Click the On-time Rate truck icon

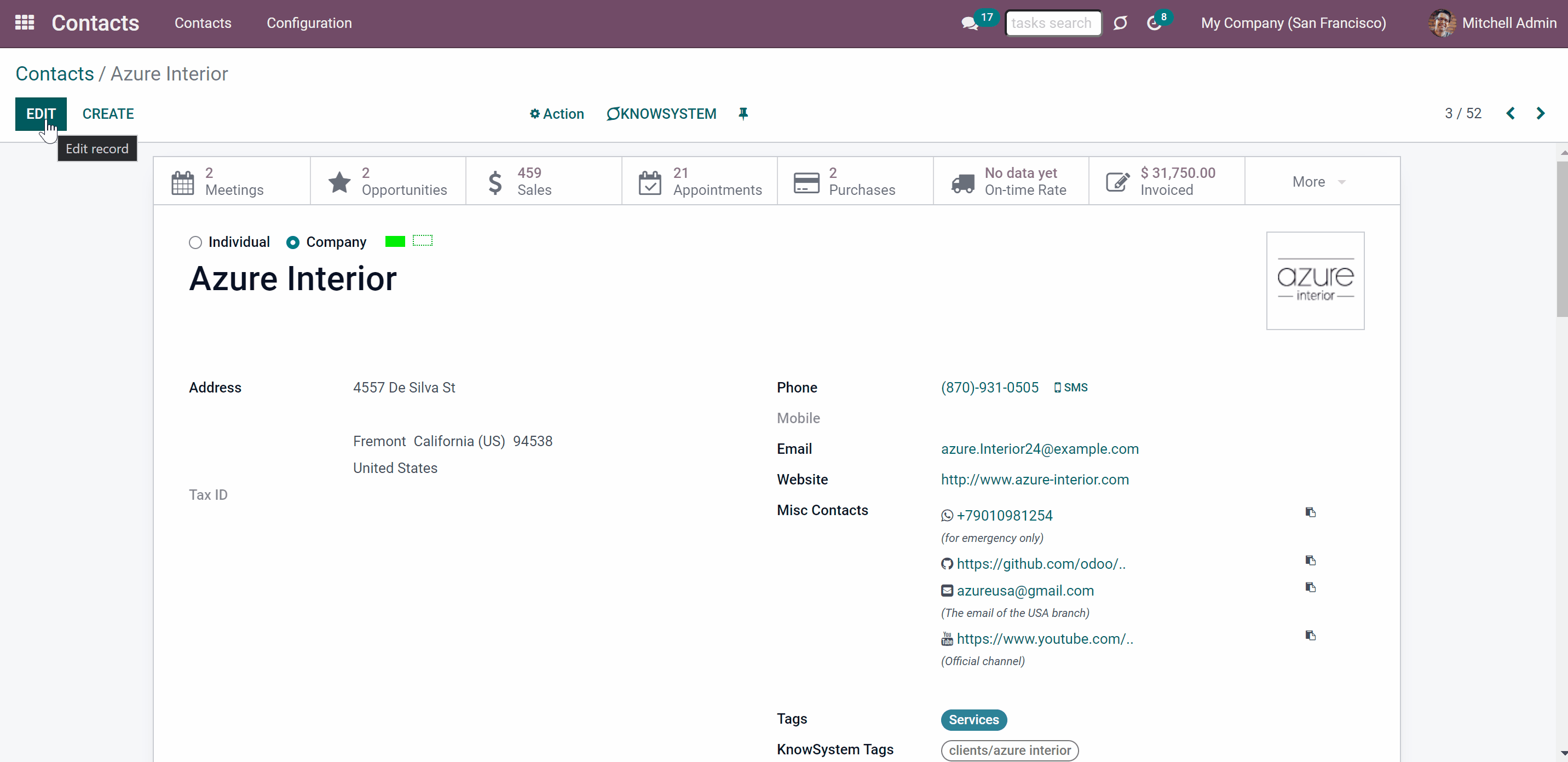click(962, 183)
